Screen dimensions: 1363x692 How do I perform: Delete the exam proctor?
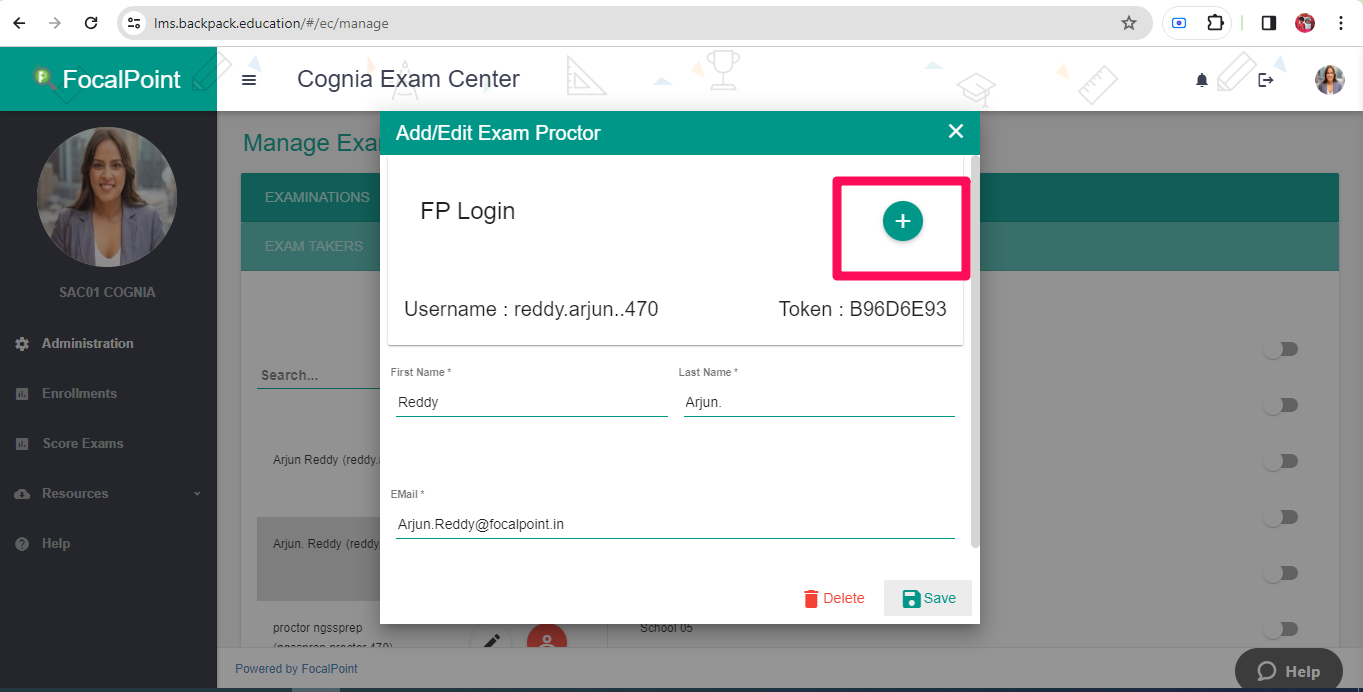834,598
